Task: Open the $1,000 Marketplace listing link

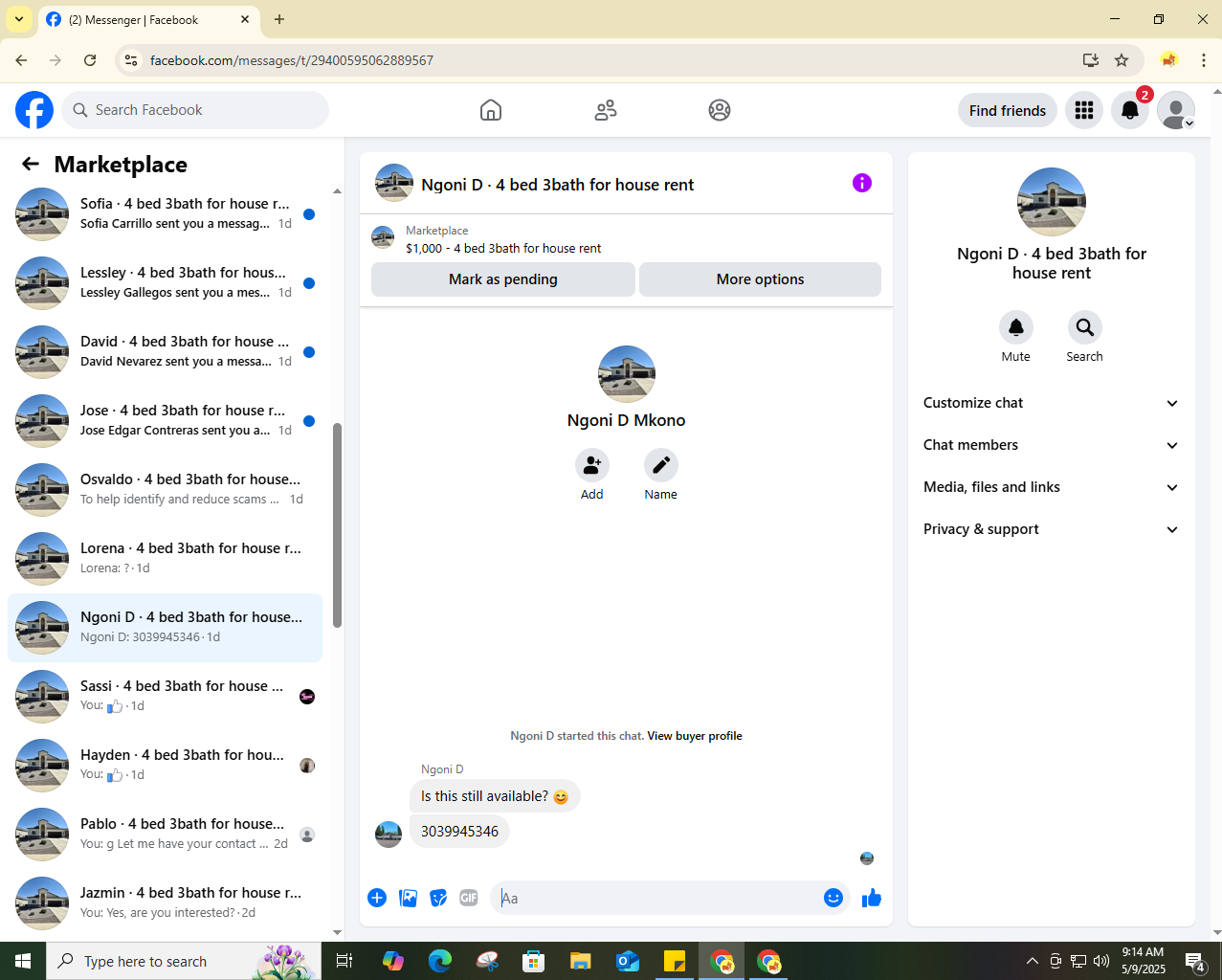Action: pyautogui.click(x=503, y=248)
